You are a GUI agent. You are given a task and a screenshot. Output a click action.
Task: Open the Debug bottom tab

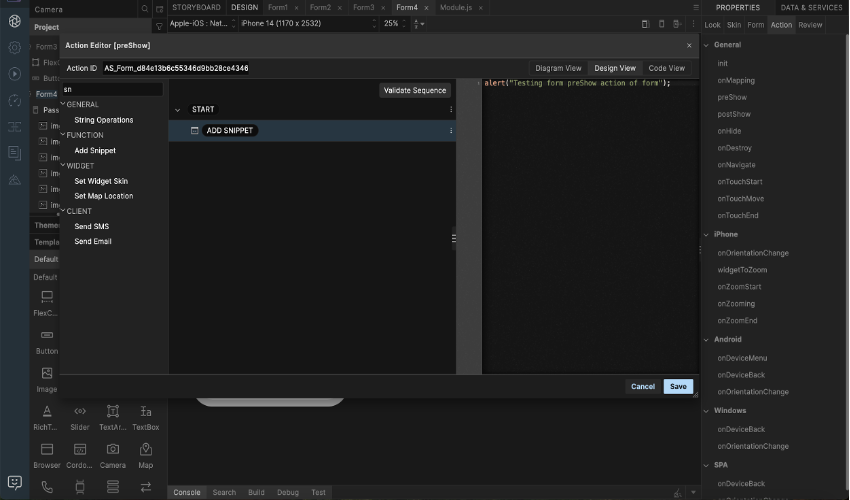click(287, 492)
